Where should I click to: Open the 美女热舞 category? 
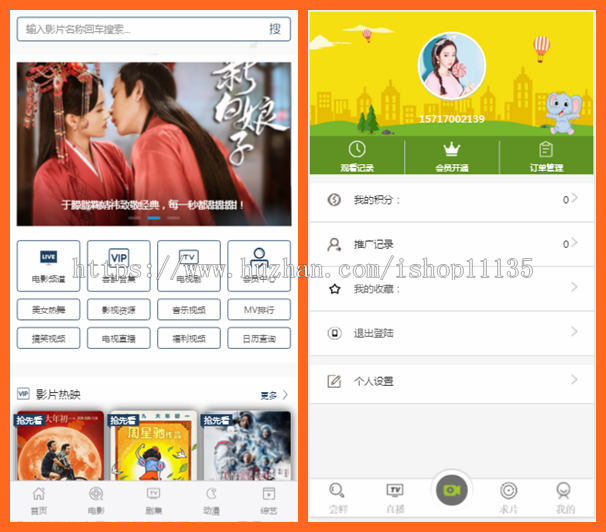click(x=48, y=309)
